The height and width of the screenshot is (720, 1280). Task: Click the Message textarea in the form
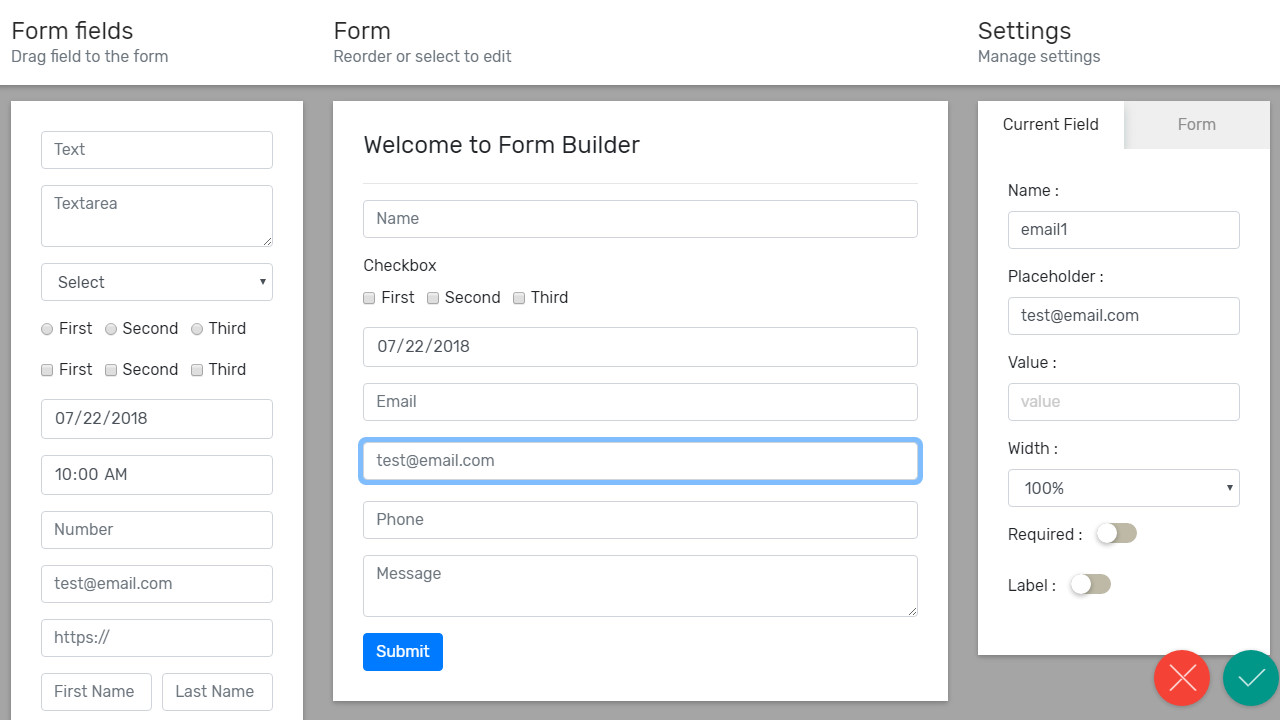640,586
